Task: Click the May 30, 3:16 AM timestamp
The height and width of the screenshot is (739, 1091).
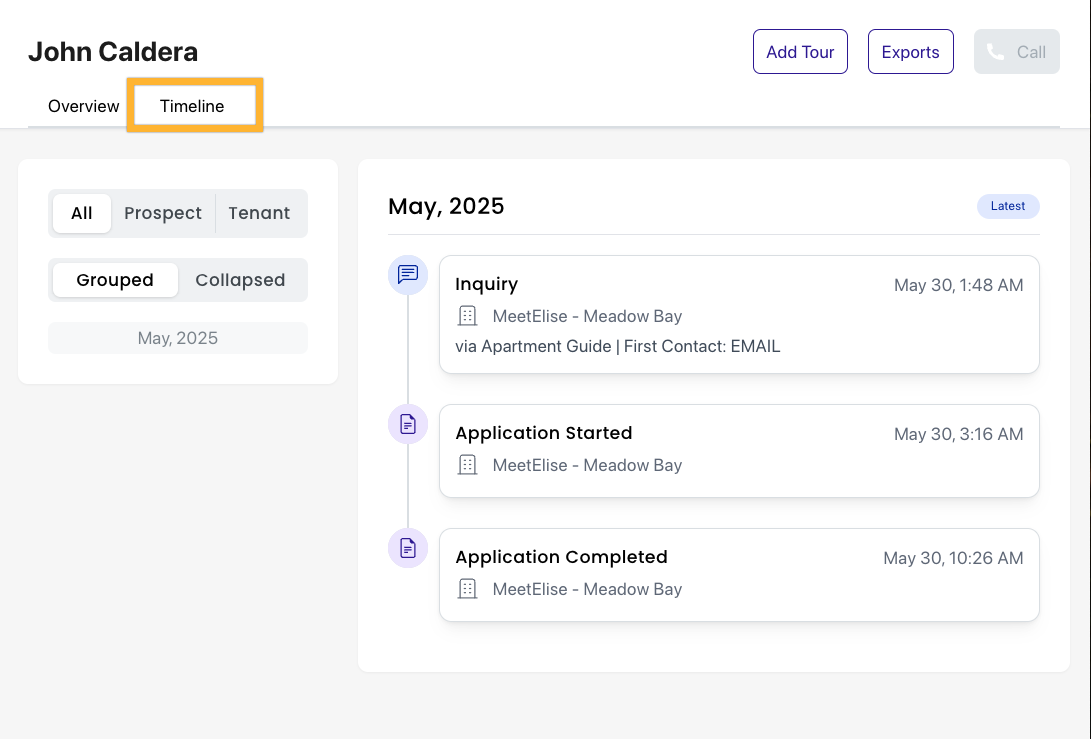Action: pyautogui.click(x=958, y=434)
